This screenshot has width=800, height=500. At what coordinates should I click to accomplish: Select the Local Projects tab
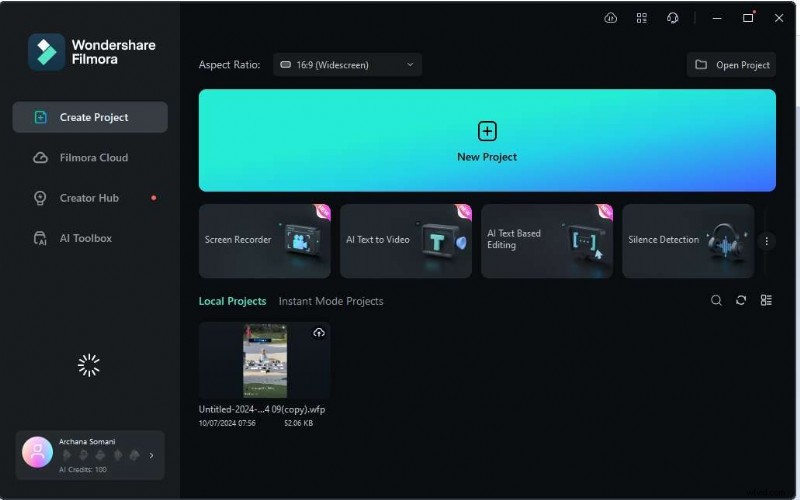click(x=232, y=301)
